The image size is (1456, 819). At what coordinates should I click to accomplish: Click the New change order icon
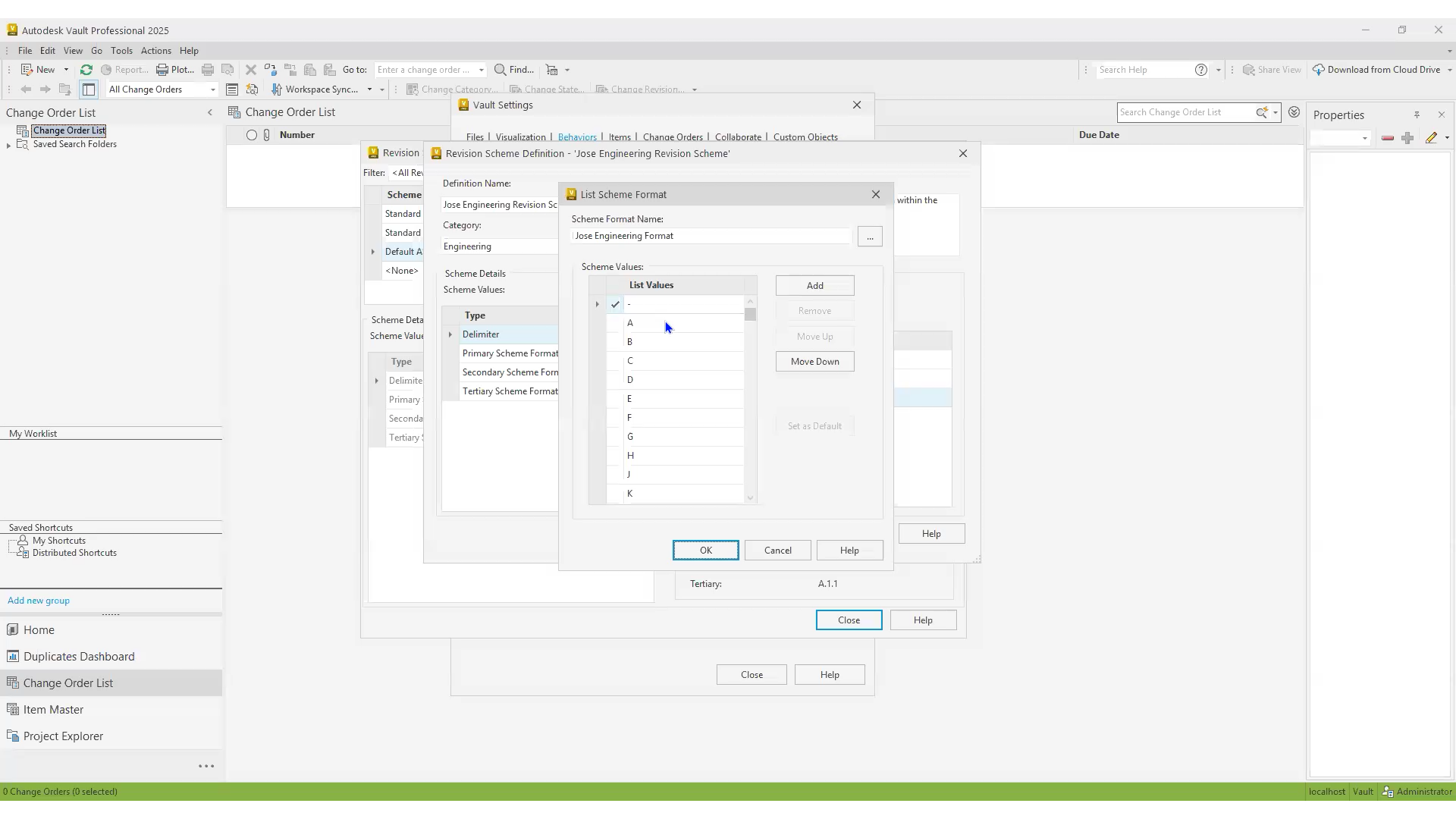click(x=27, y=70)
